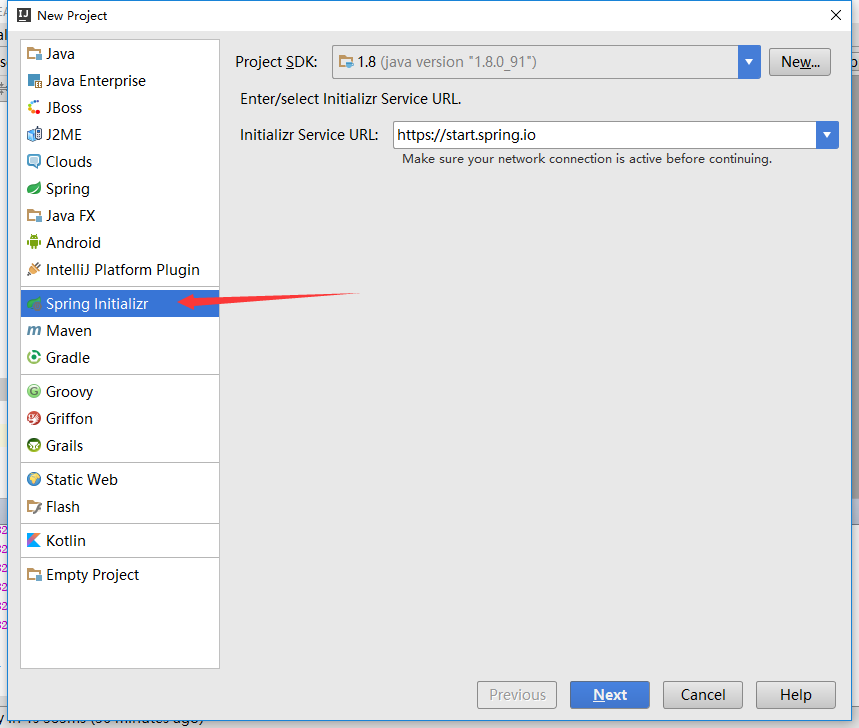Pick Clouds in the list

[x=119, y=161]
